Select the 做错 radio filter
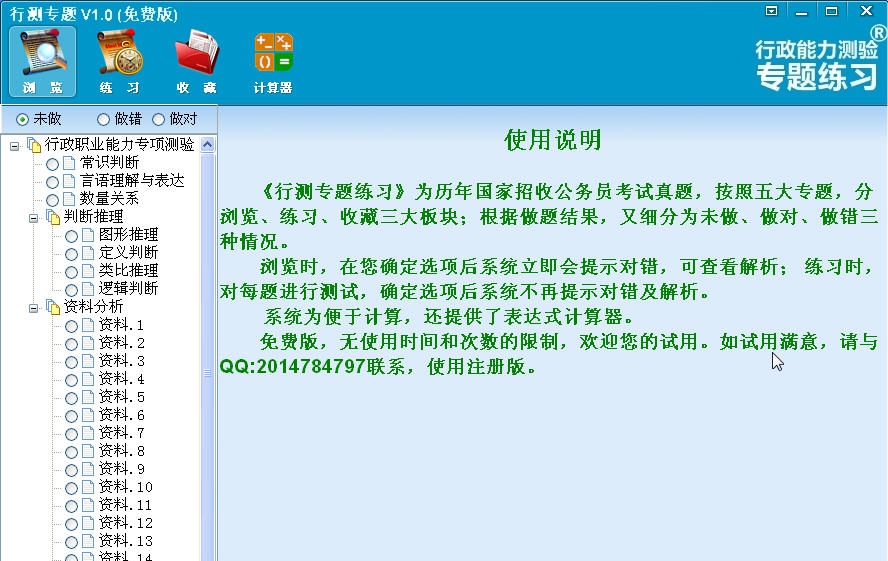The width and height of the screenshot is (888, 561). click(x=103, y=119)
